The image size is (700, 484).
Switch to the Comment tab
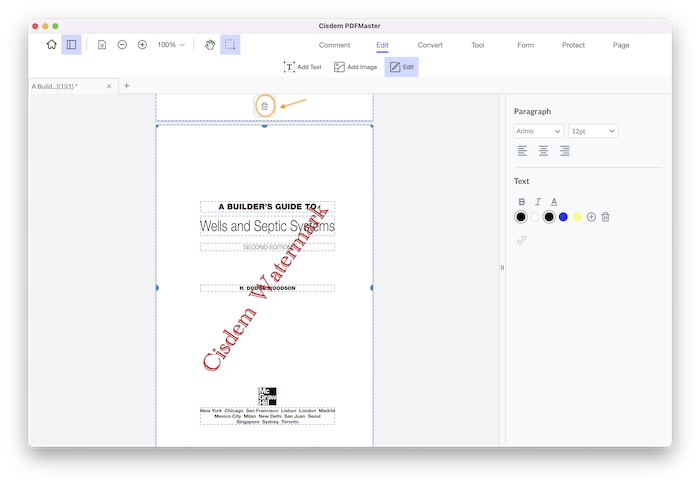(334, 45)
